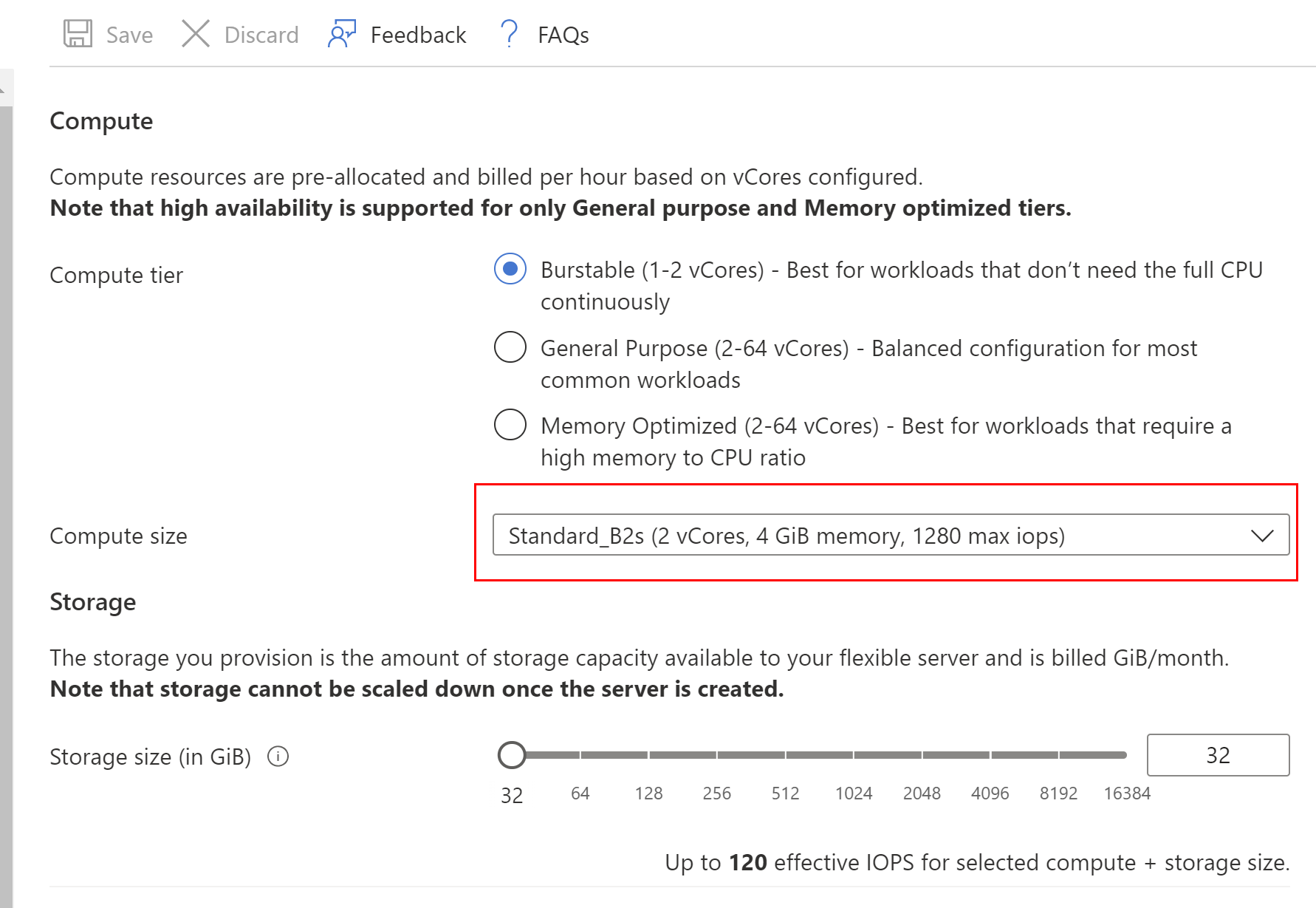
Task: Click the storage size input box
Action: tap(1218, 755)
